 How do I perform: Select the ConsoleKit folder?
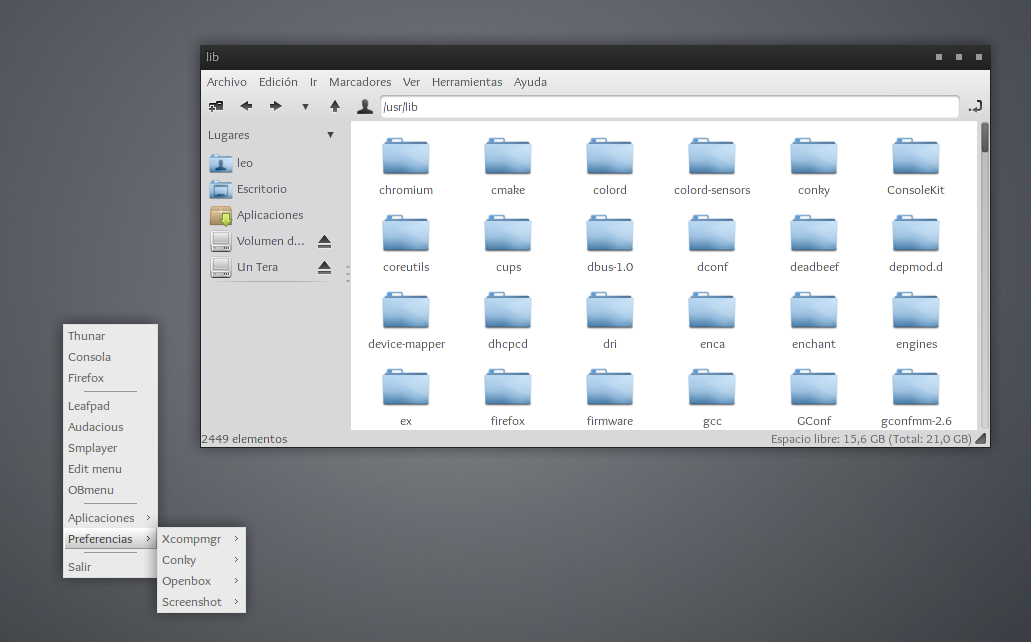(916, 167)
